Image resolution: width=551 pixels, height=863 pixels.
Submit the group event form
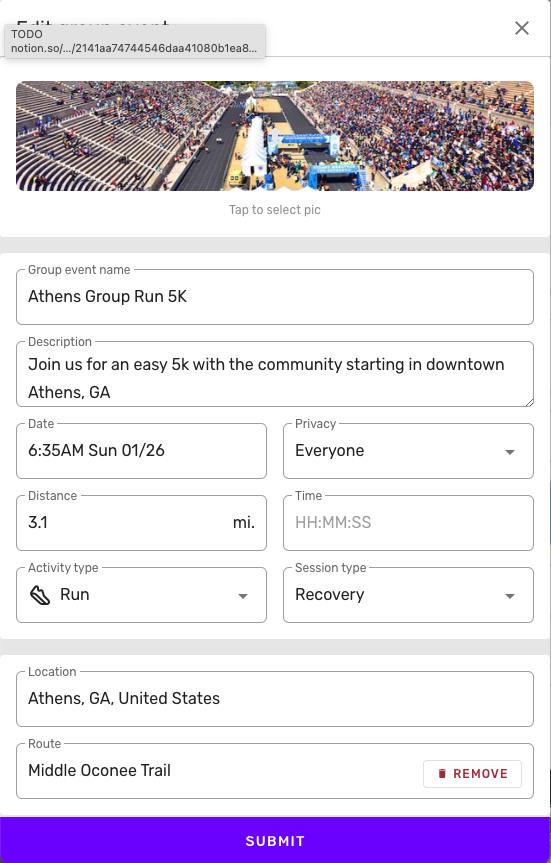pyautogui.click(x=275, y=840)
